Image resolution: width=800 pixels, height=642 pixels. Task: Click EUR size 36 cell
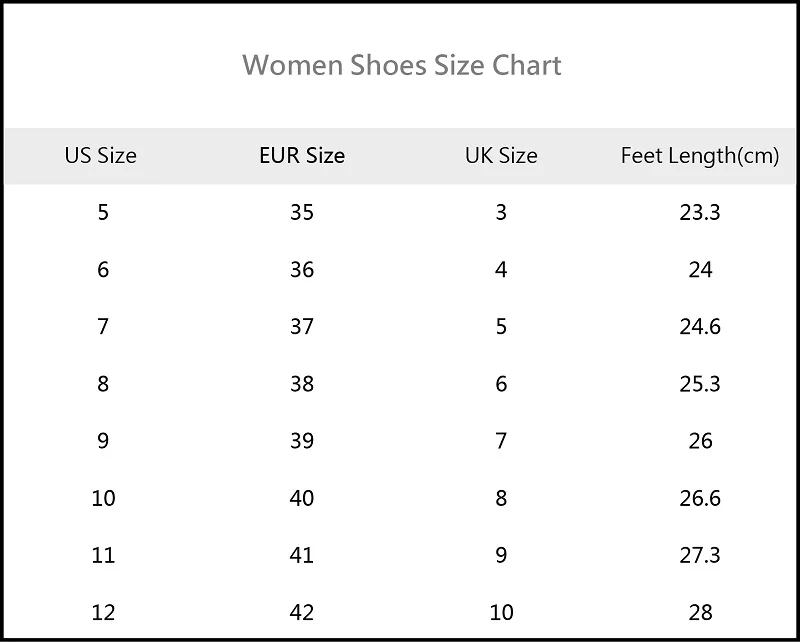(302, 269)
